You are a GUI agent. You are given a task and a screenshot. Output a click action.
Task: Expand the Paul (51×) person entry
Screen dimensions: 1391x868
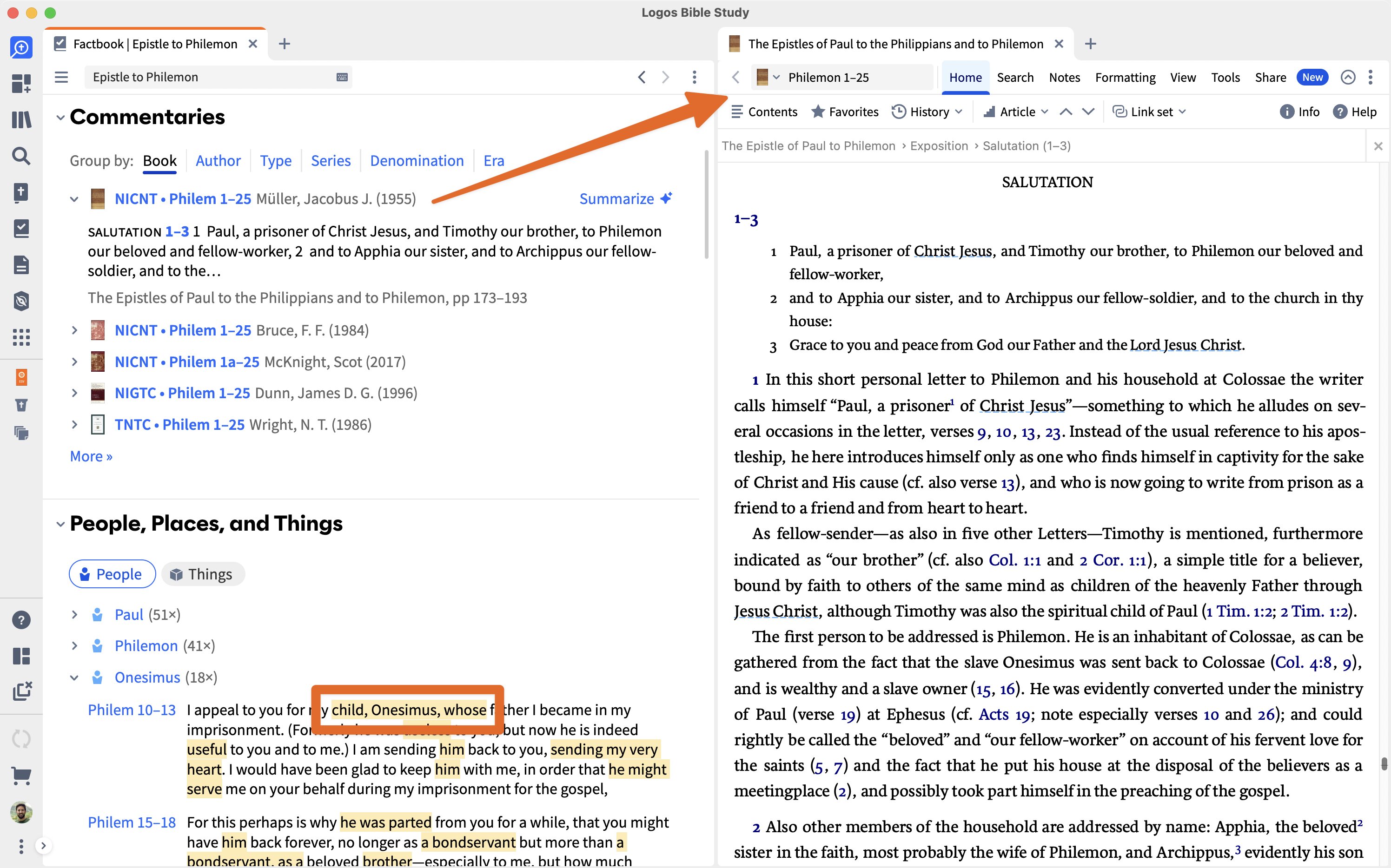click(74, 614)
